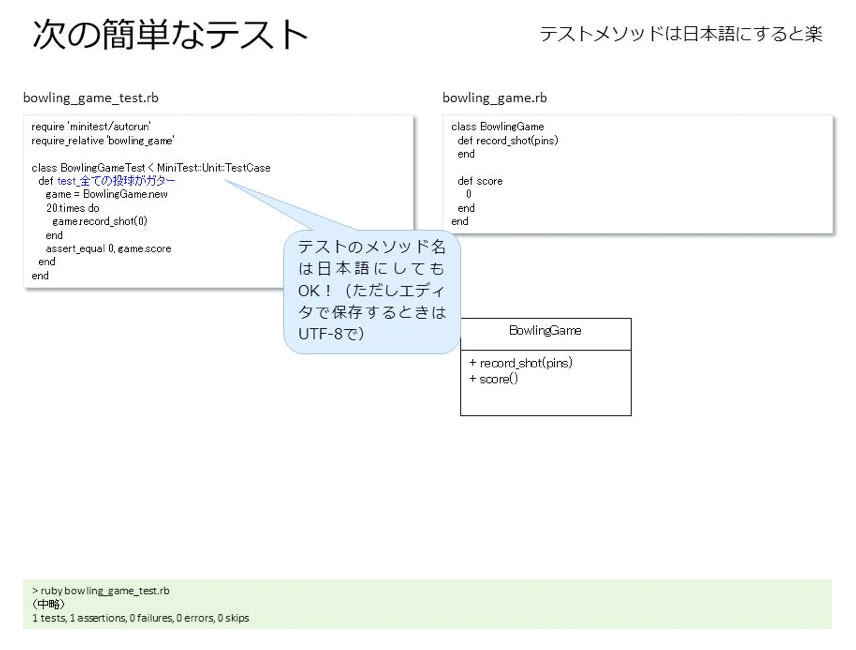
Task: Click the 20.times do line
Action: click(73, 208)
